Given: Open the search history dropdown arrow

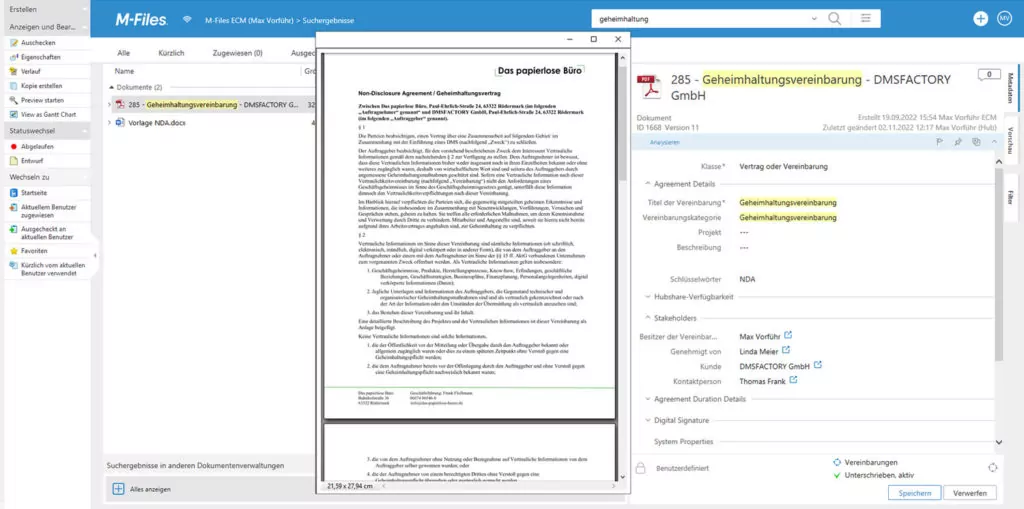Looking at the screenshot, I should (814, 19).
